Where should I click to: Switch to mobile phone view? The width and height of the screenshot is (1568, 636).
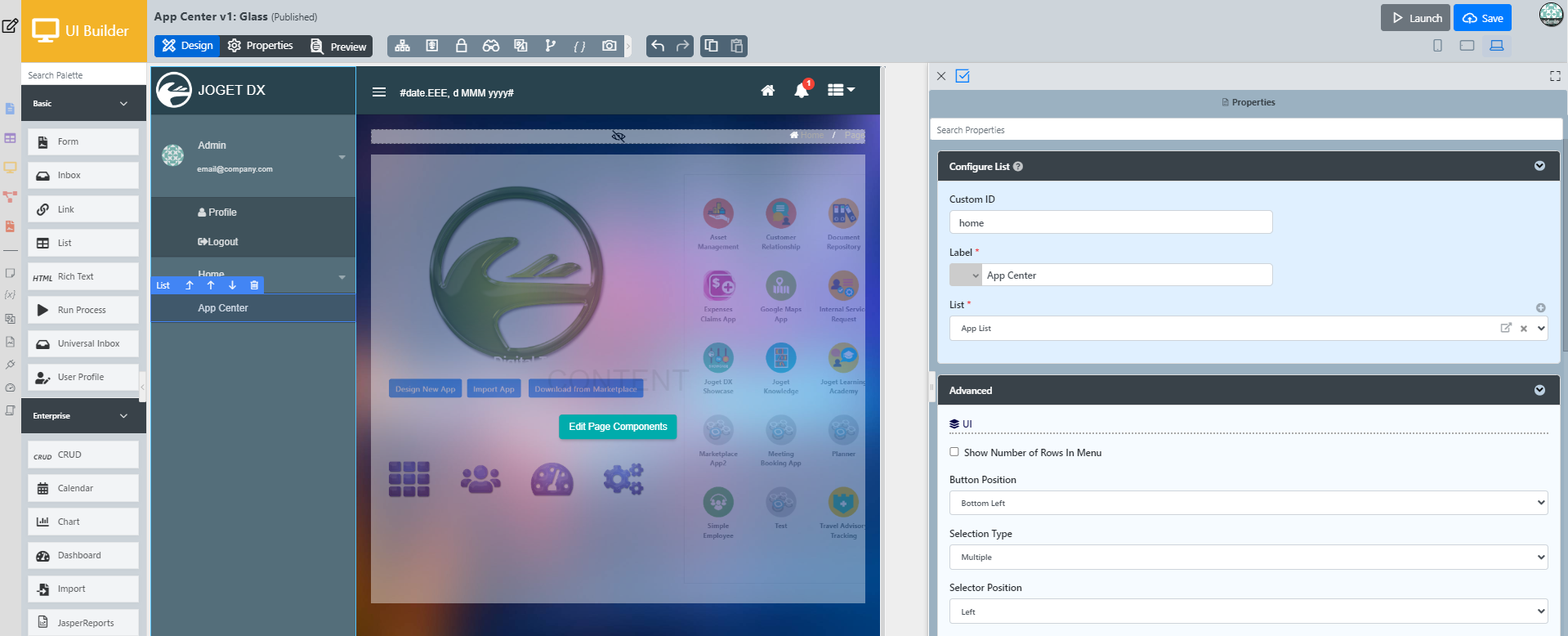[x=1438, y=46]
